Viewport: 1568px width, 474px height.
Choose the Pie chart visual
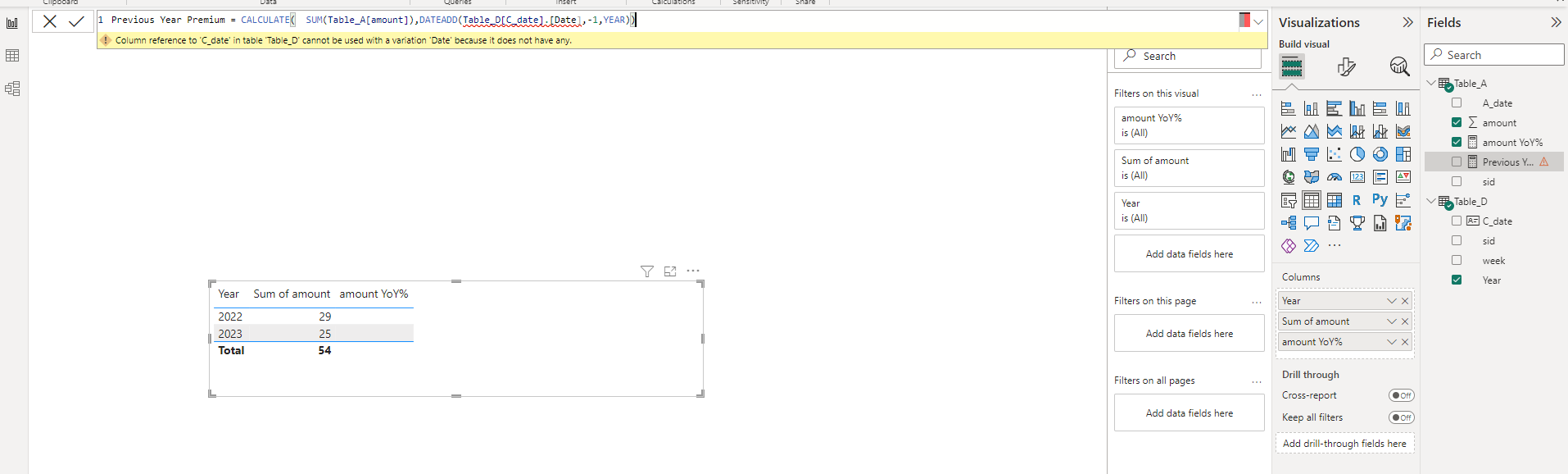pyautogui.click(x=1357, y=154)
